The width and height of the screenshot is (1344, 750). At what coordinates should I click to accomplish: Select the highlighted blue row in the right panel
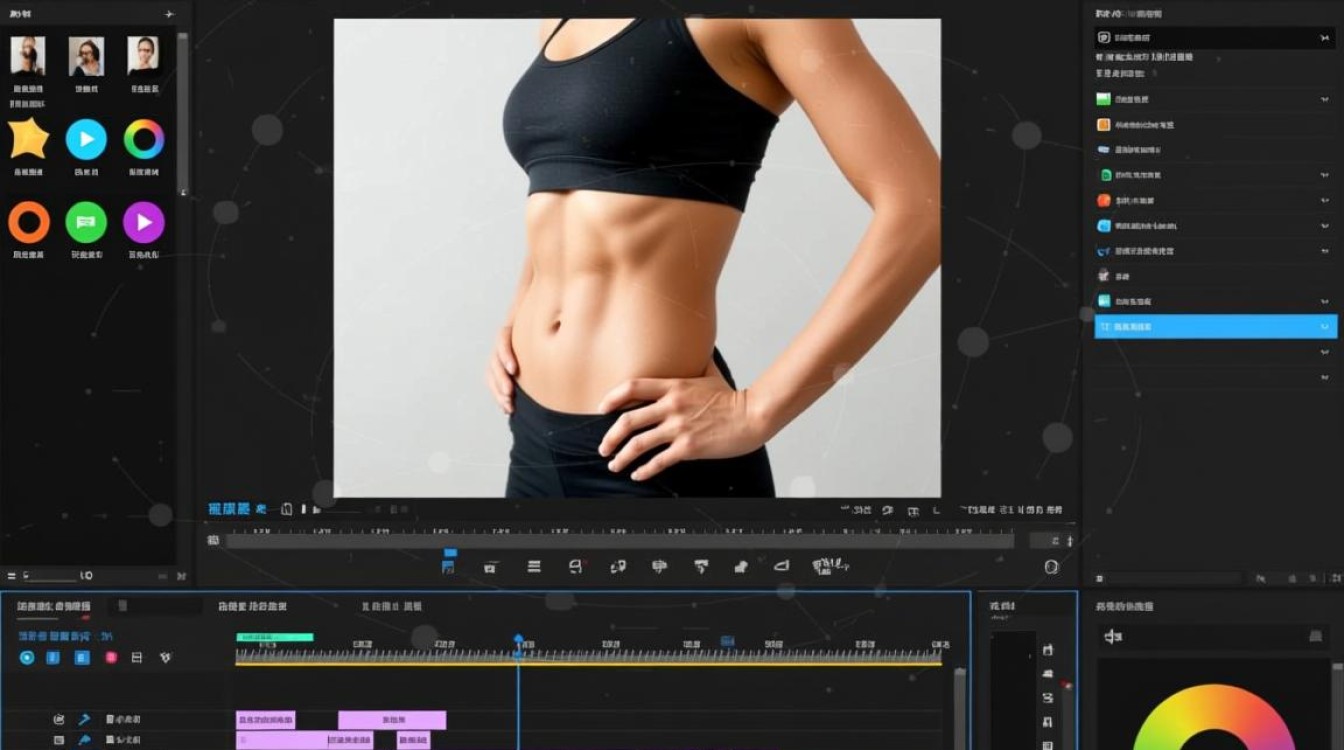click(x=1216, y=326)
